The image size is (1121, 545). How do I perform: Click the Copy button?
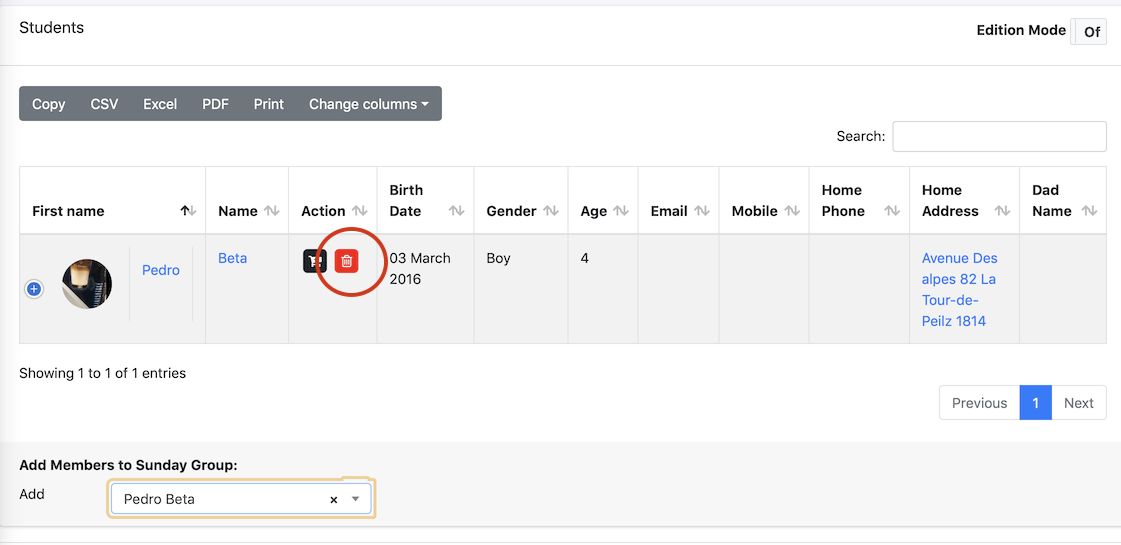click(x=49, y=104)
